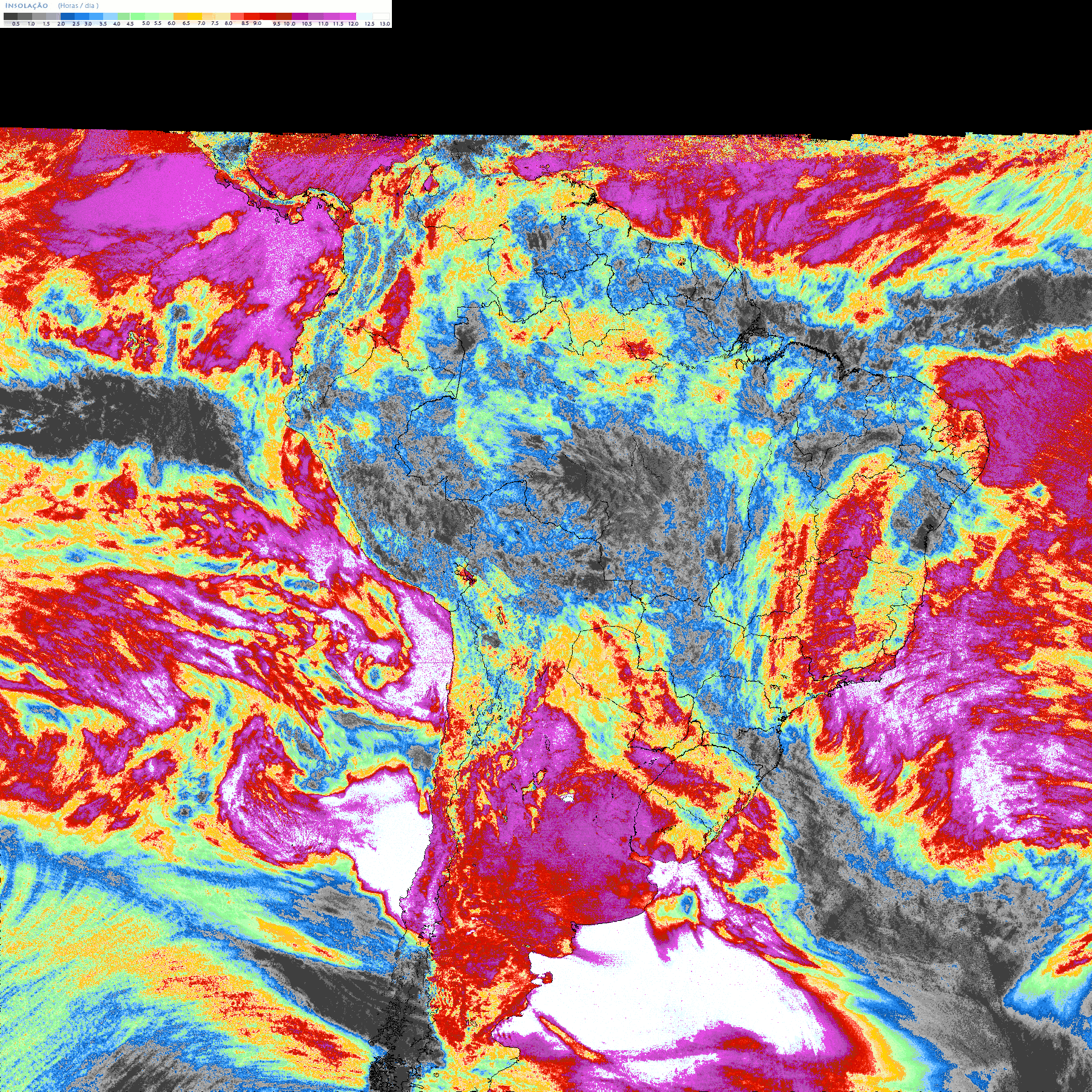Click the (Horas / dia) units label
The image size is (1092, 1092).
click(78, 5)
